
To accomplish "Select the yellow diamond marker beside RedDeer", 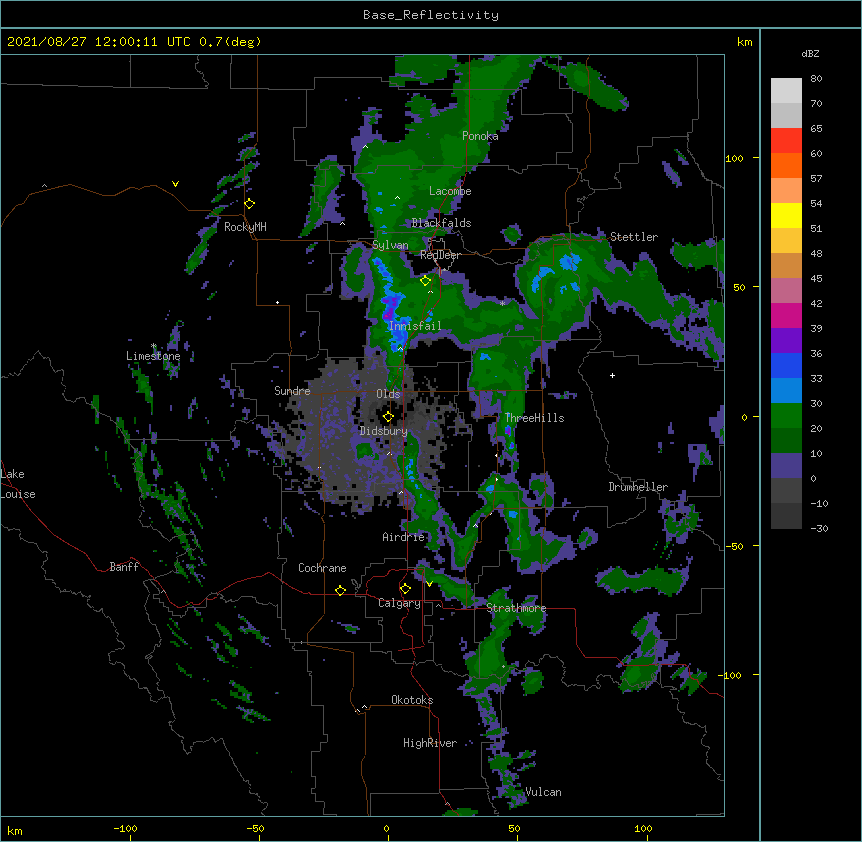I will click(425, 281).
